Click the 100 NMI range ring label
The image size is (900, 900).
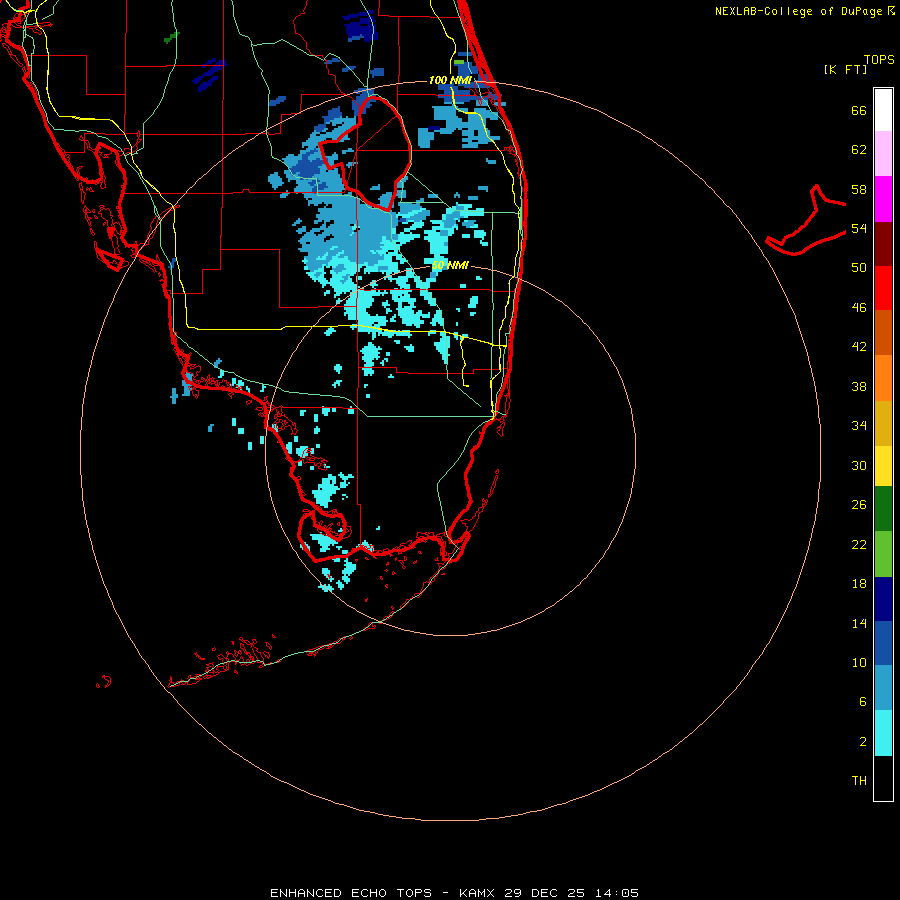tap(450, 80)
